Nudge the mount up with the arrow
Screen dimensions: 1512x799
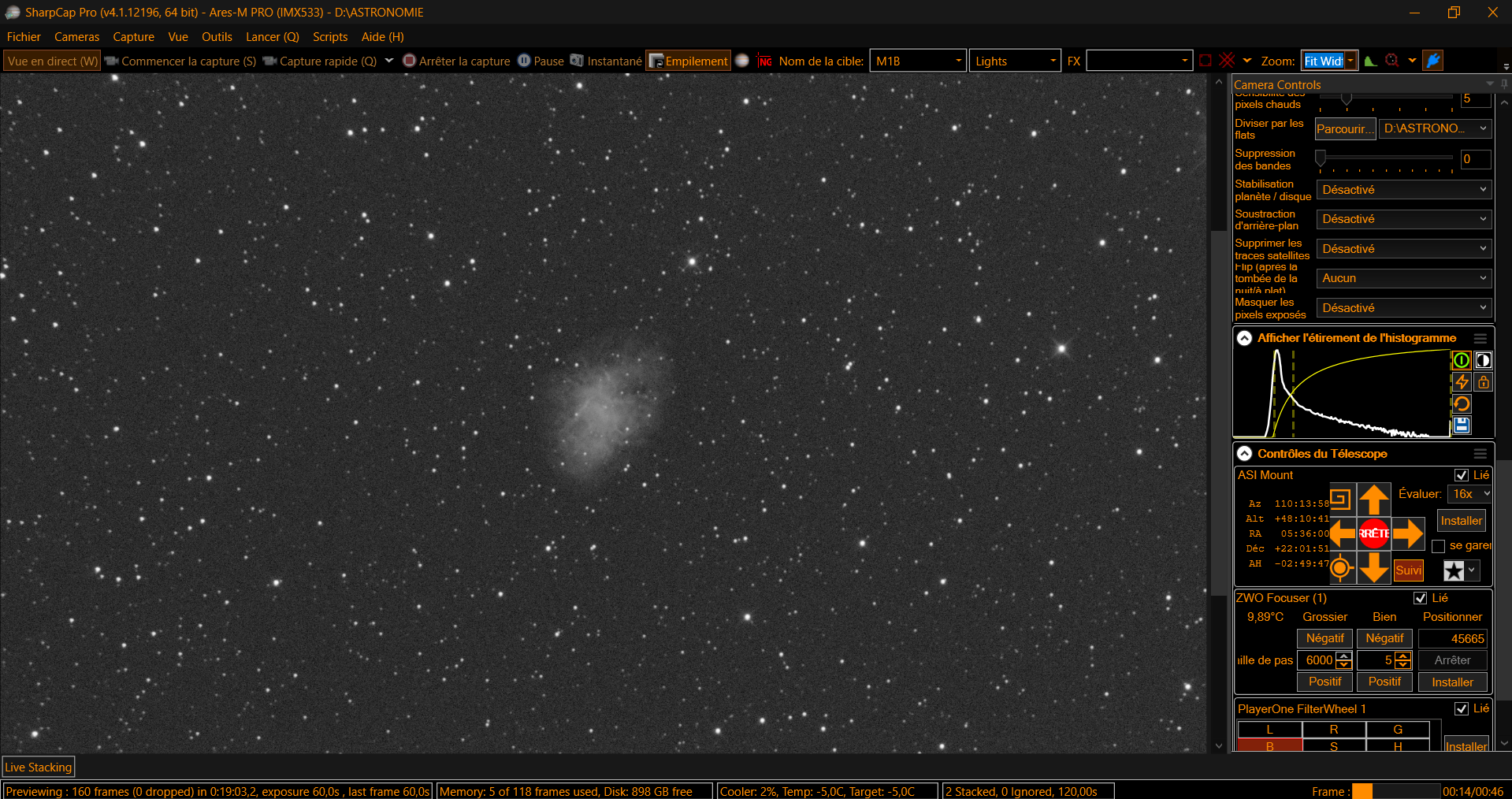point(1374,500)
